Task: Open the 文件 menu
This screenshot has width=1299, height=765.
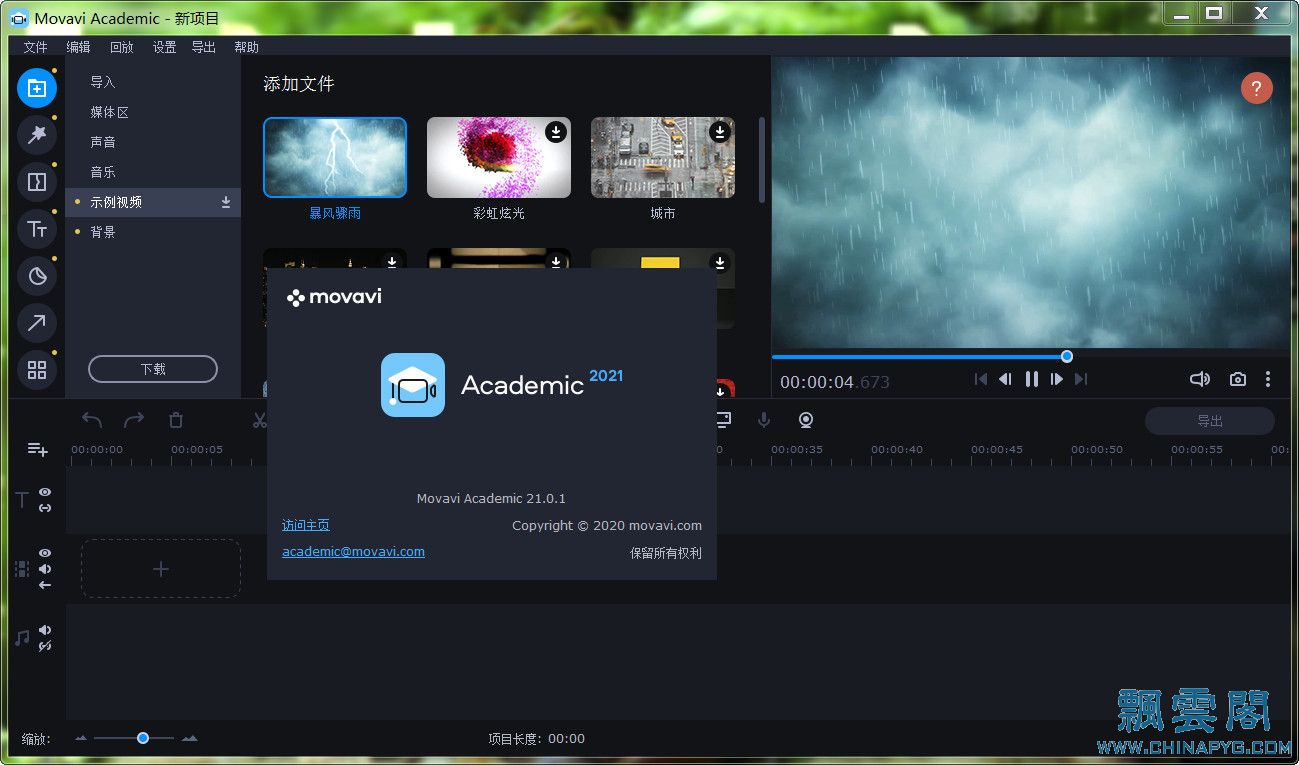Action: tap(35, 47)
